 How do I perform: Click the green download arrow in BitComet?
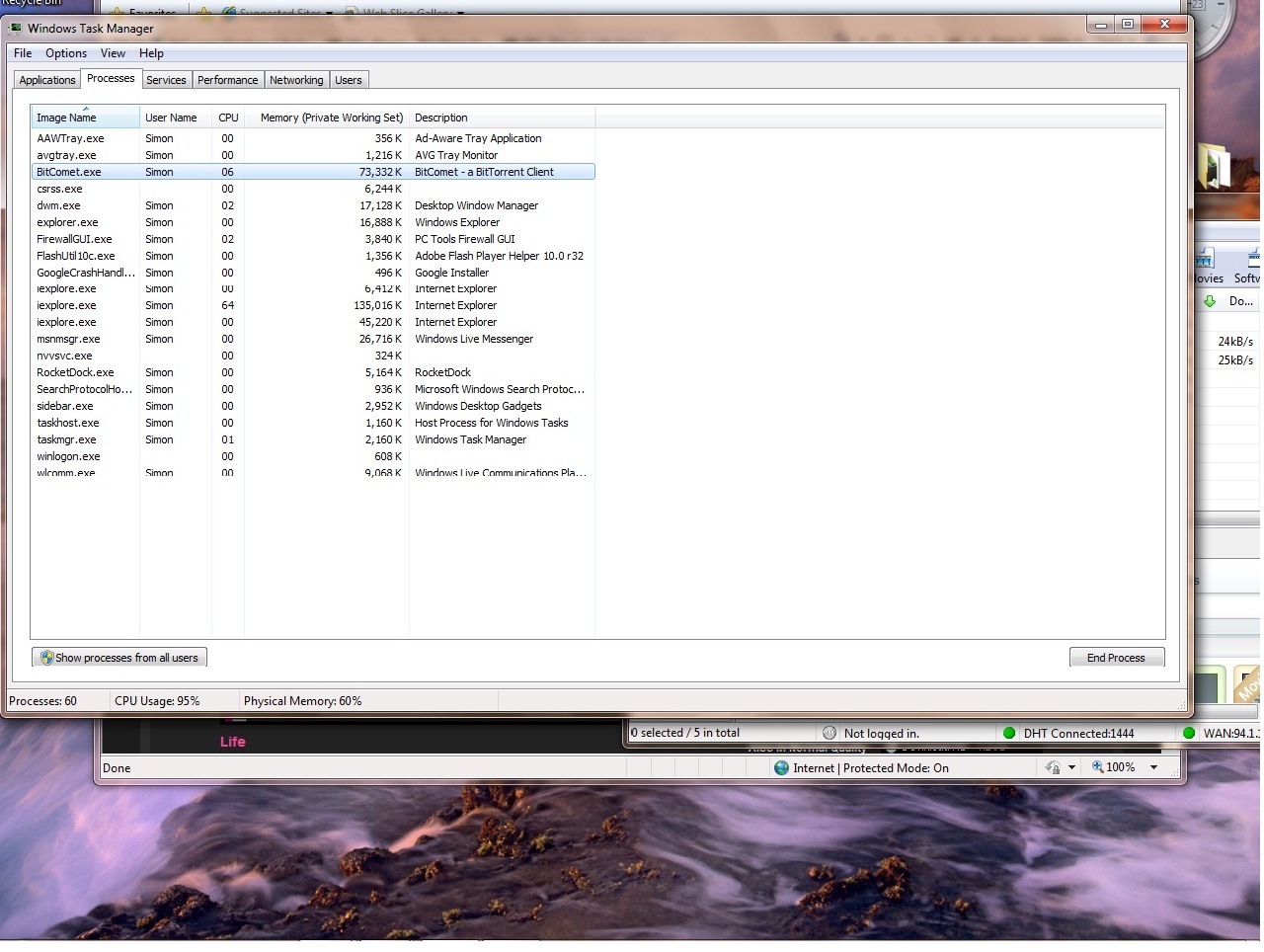[x=1210, y=301]
